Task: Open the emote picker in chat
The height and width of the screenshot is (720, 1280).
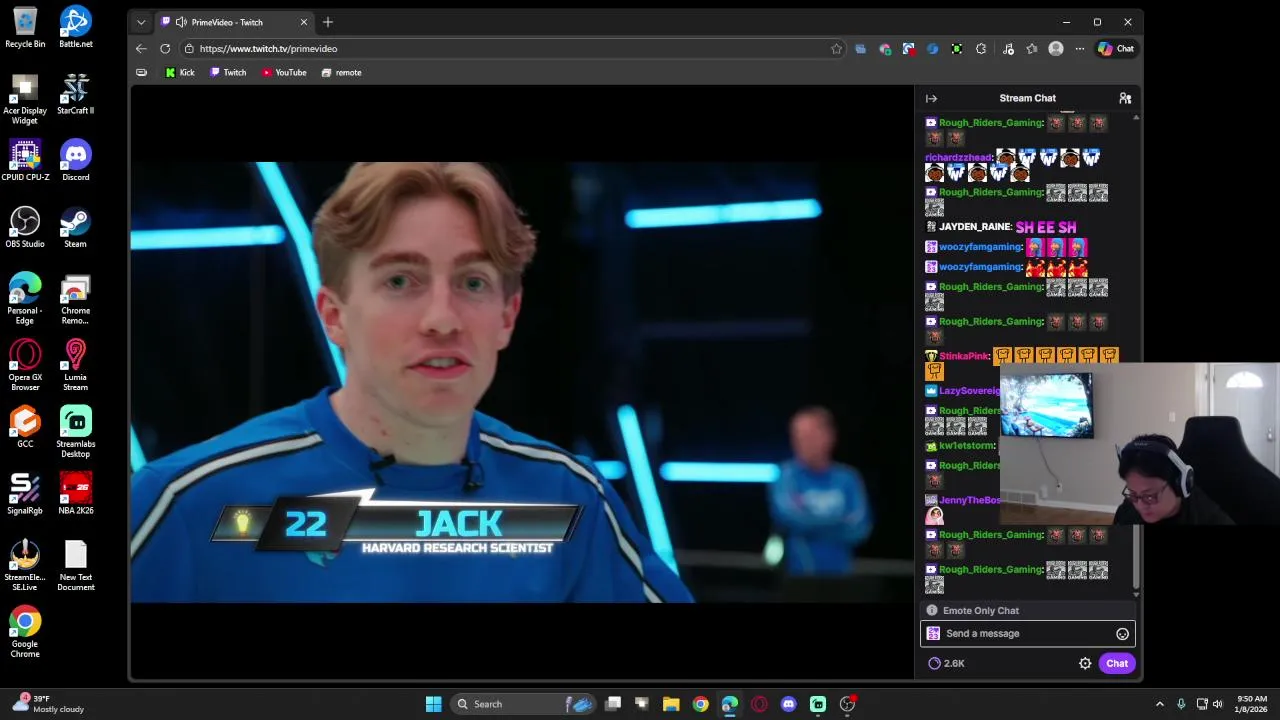Action: tap(1122, 634)
